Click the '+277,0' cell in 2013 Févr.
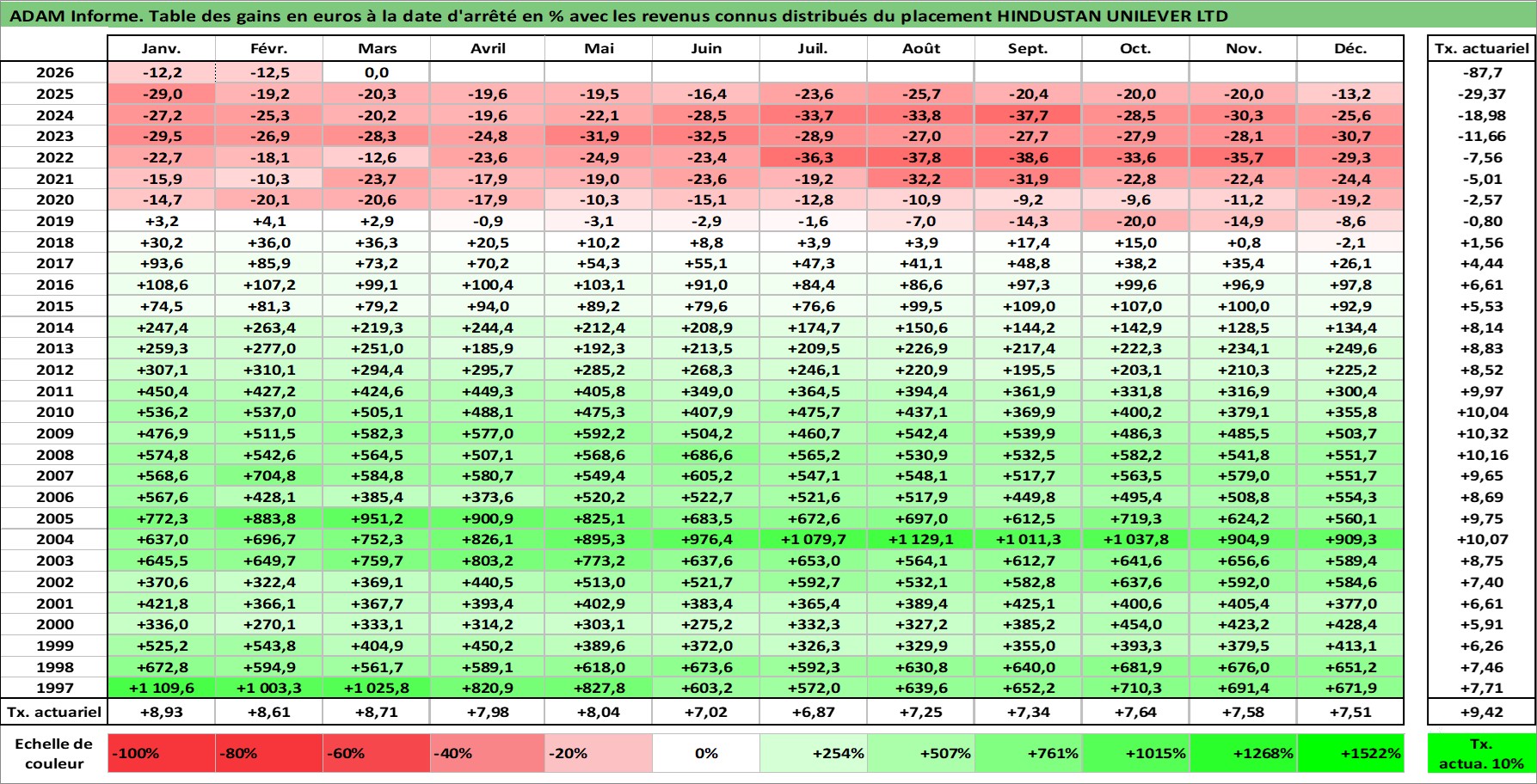The width and height of the screenshot is (1537, 784). click(269, 348)
